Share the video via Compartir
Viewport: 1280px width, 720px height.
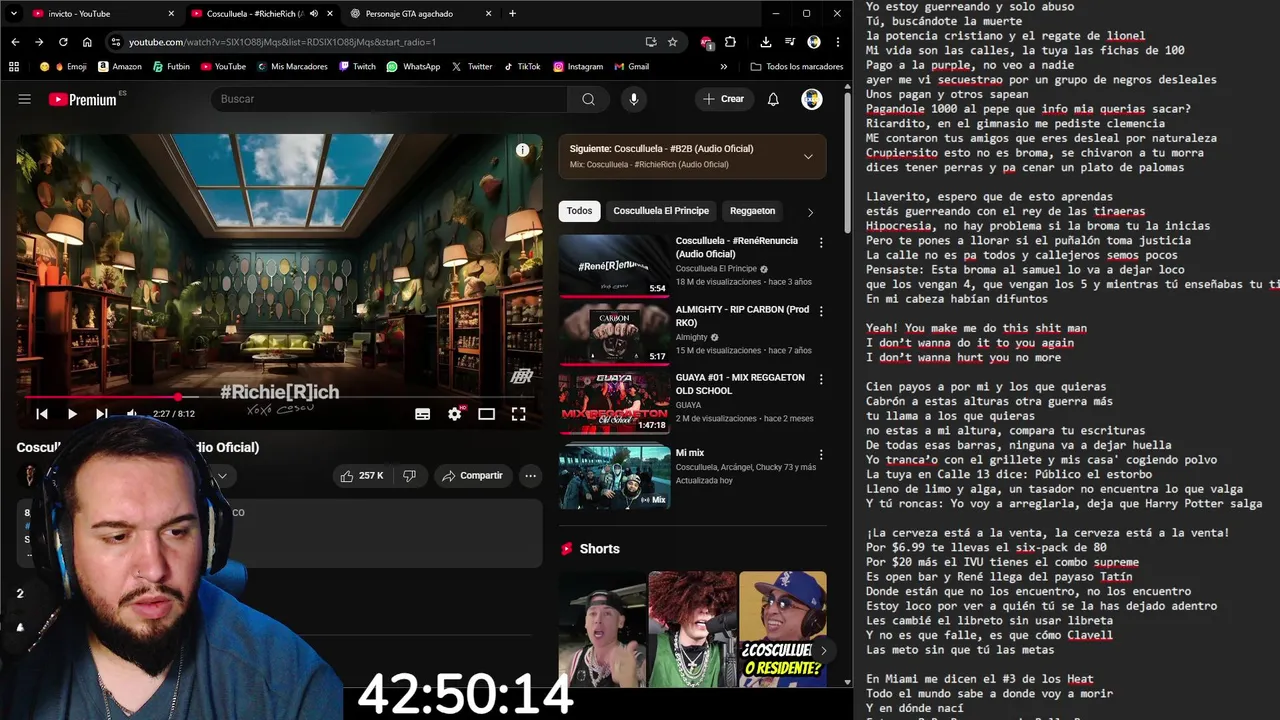(473, 476)
